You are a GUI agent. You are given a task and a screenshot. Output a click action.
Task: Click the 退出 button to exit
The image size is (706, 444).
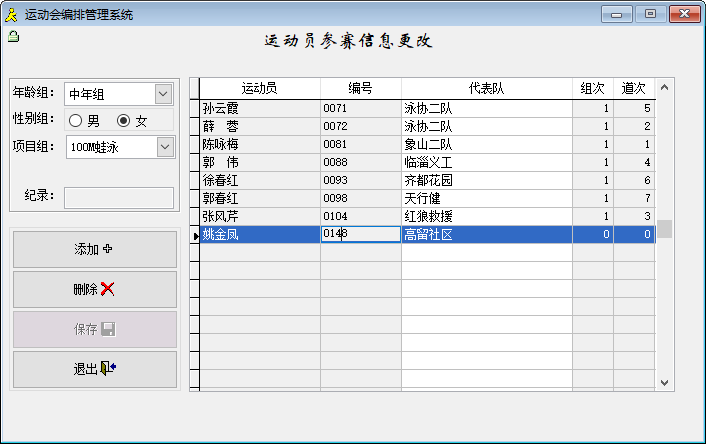[94, 369]
